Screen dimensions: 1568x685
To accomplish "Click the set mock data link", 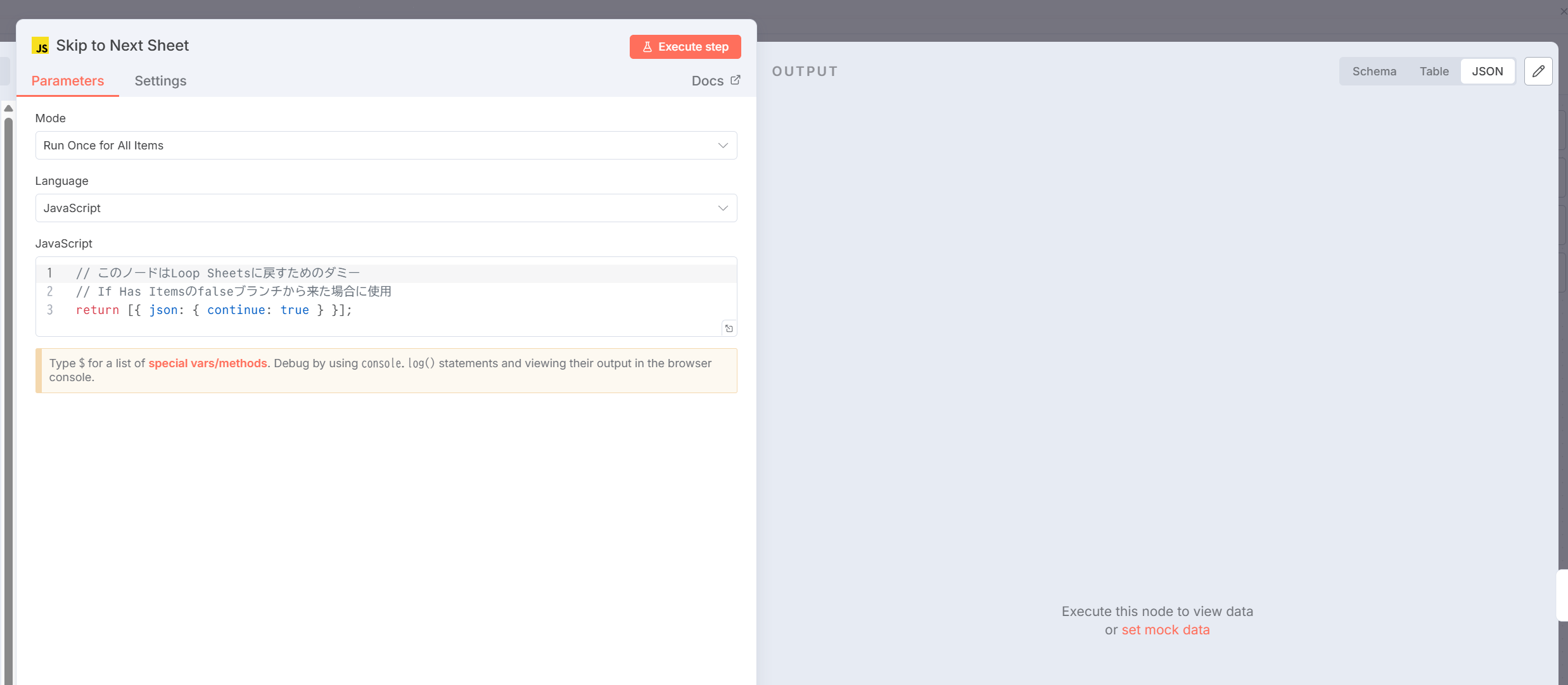I will point(1165,630).
